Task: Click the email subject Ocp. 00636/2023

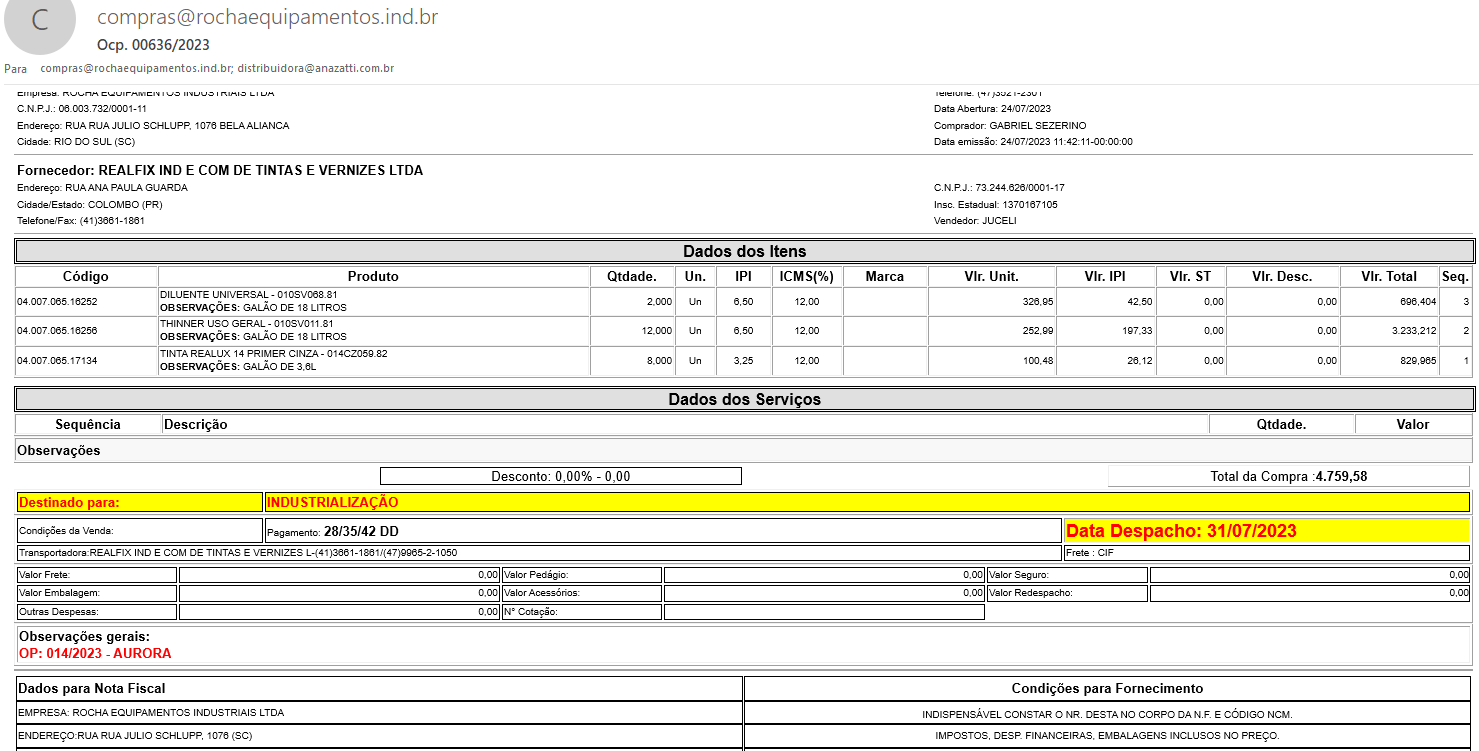Action: pyautogui.click(x=153, y=45)
